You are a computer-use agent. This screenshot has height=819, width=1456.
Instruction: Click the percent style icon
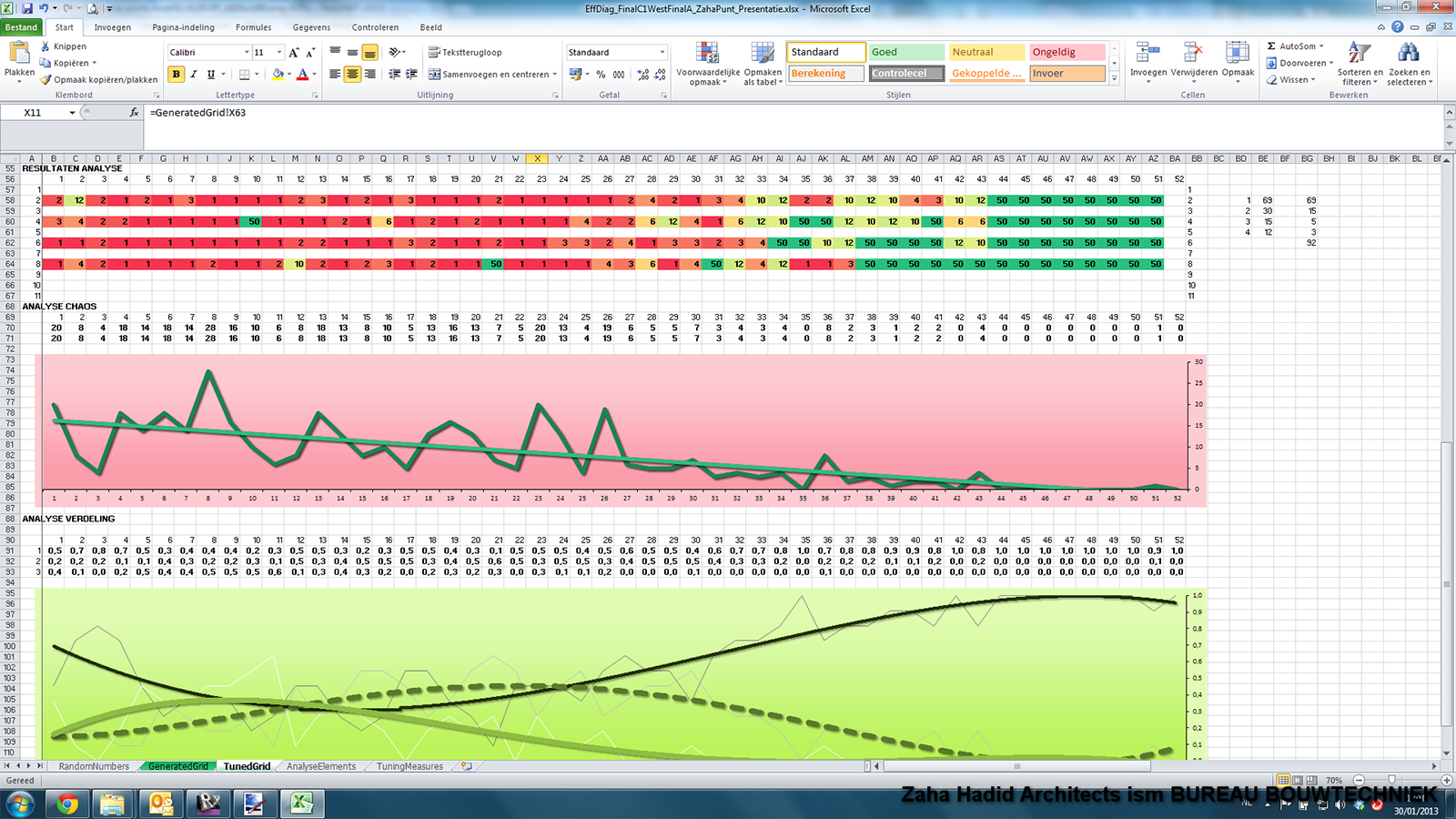tap(601, 75)
